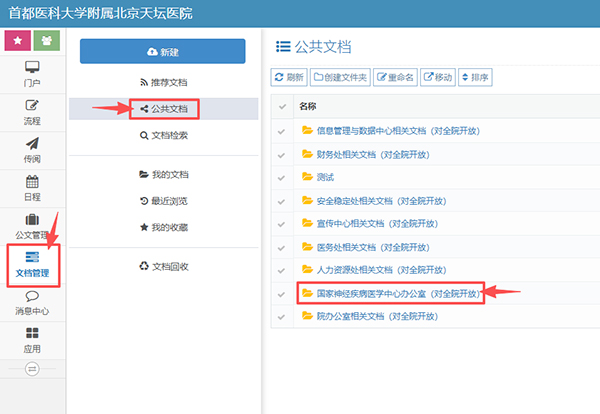Open 文档回收 recycle bin
The height and width of the screenshot is (414, 600).
click(x=163, y=266)
